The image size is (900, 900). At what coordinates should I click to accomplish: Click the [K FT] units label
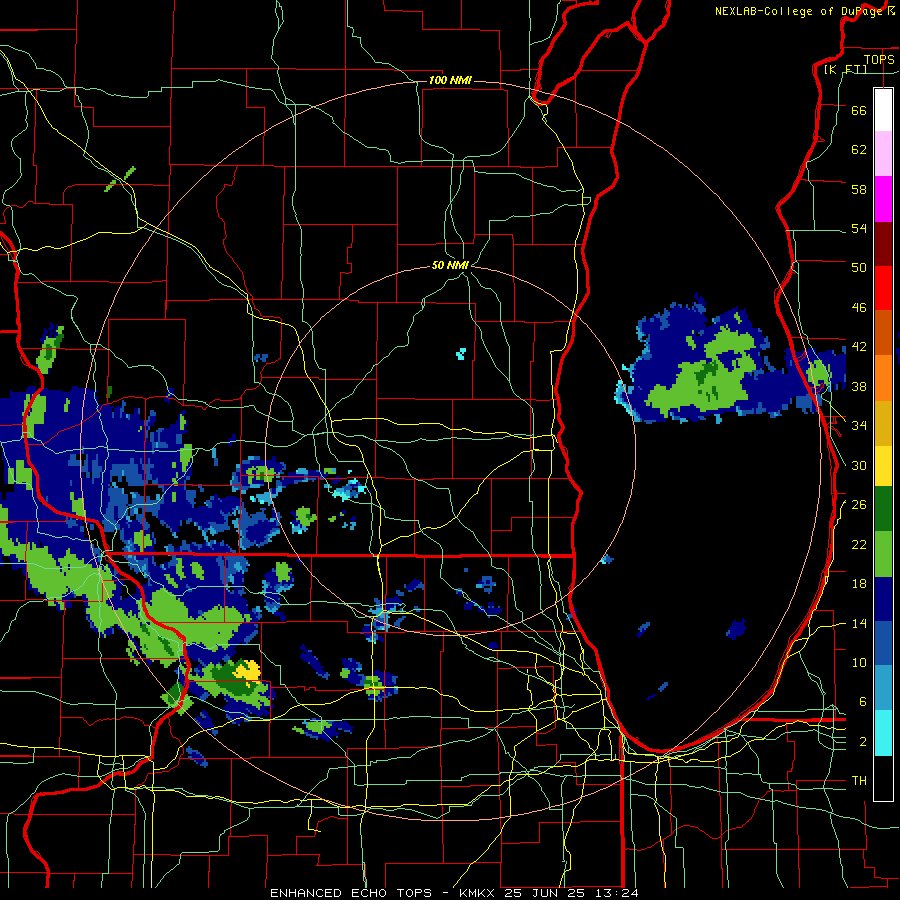point(846,69)
